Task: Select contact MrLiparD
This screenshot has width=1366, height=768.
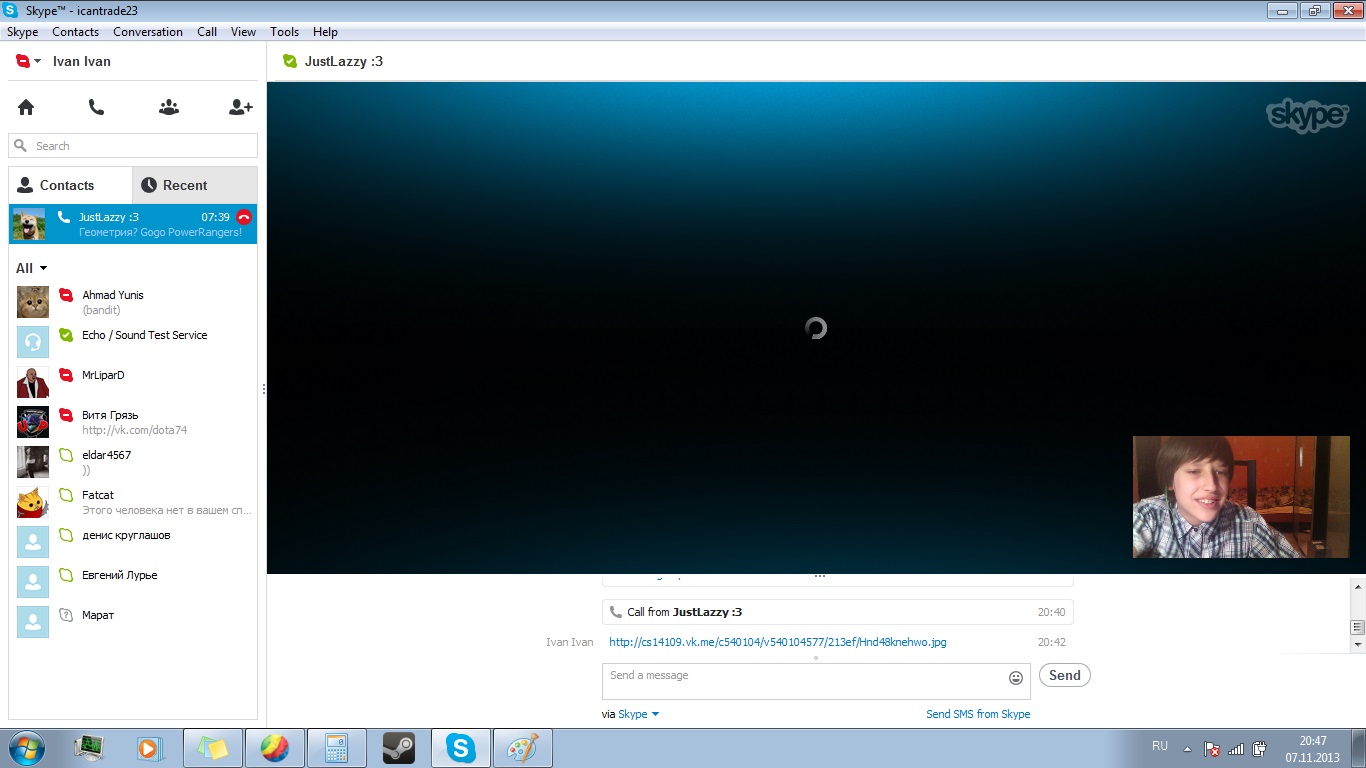Action: (133, 382)
